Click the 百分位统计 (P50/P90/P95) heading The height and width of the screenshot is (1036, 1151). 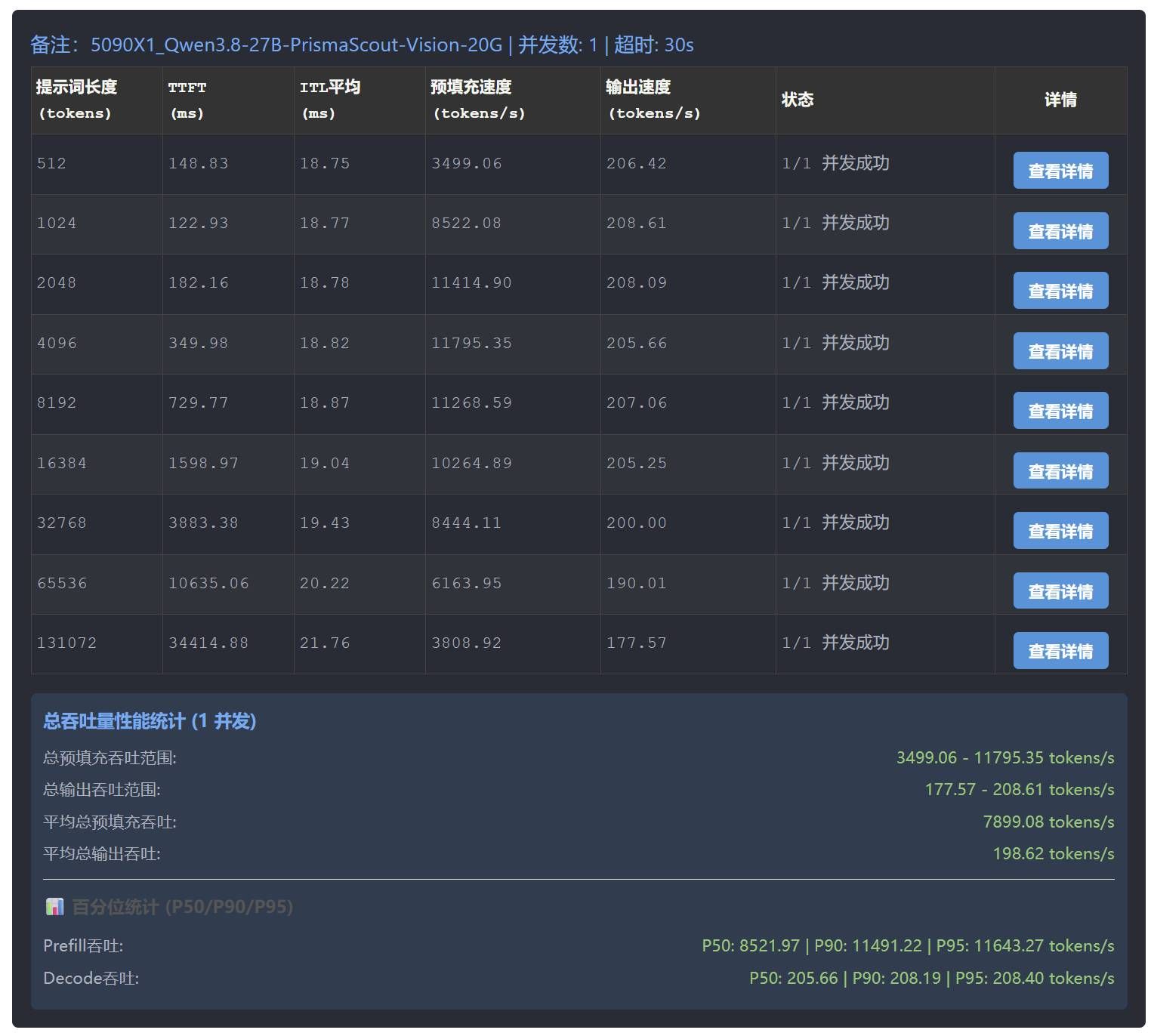[182, 907]
